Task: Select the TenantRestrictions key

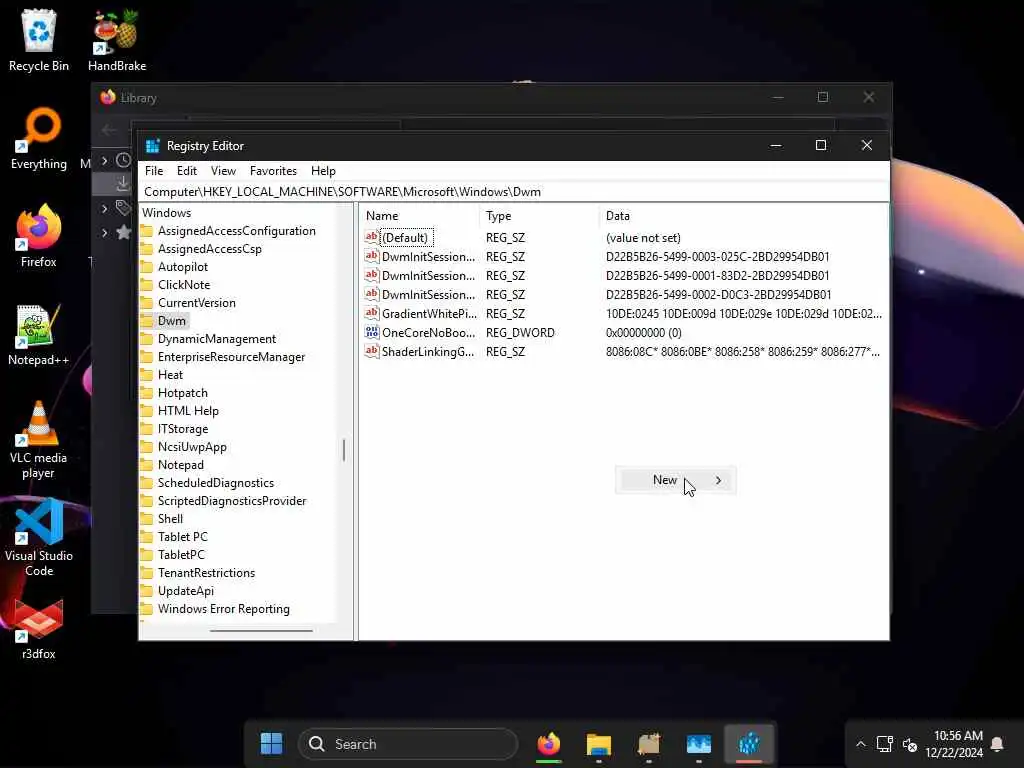Action: [x=206, y=573]
